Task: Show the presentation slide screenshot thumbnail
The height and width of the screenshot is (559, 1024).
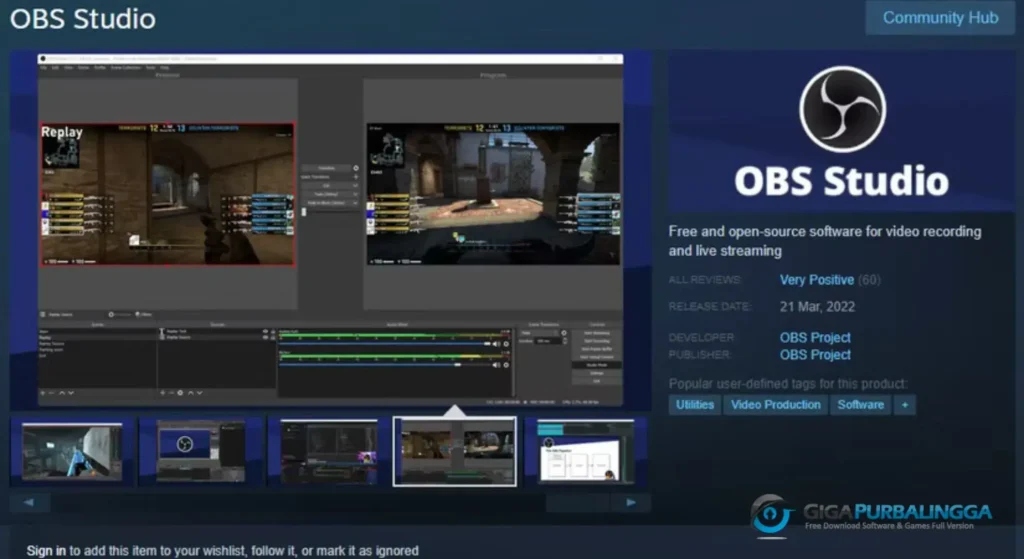Action: click(585, 451)
